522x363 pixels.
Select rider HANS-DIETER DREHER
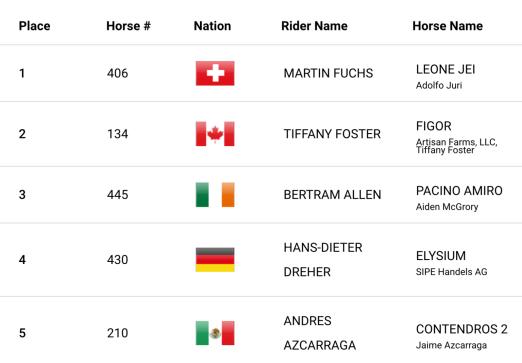323,260
